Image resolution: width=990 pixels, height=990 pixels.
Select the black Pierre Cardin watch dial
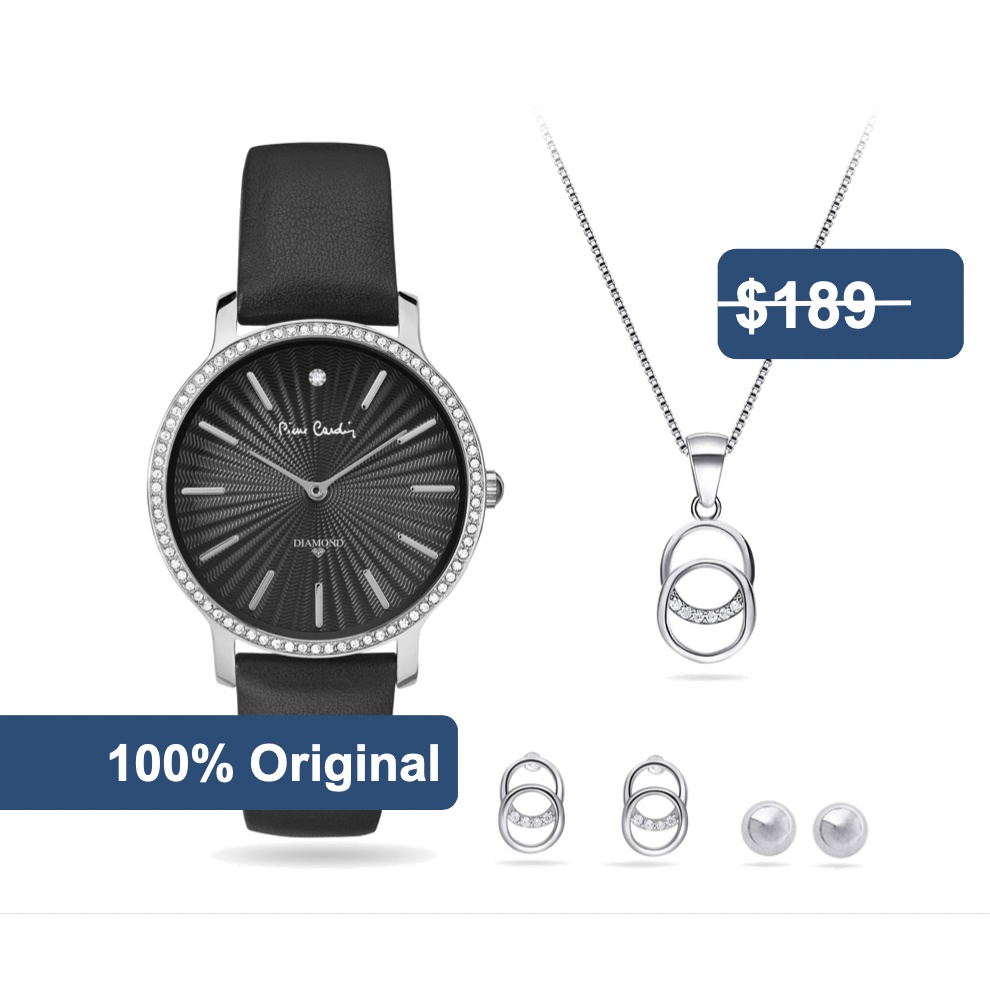point(316,488)
